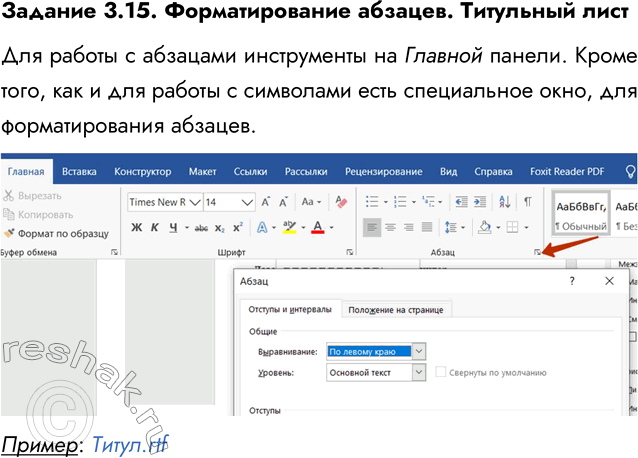Select the Обычный style thumbnail
The height and width of the screenshot is (458, 638).
[x=580, y=214]
